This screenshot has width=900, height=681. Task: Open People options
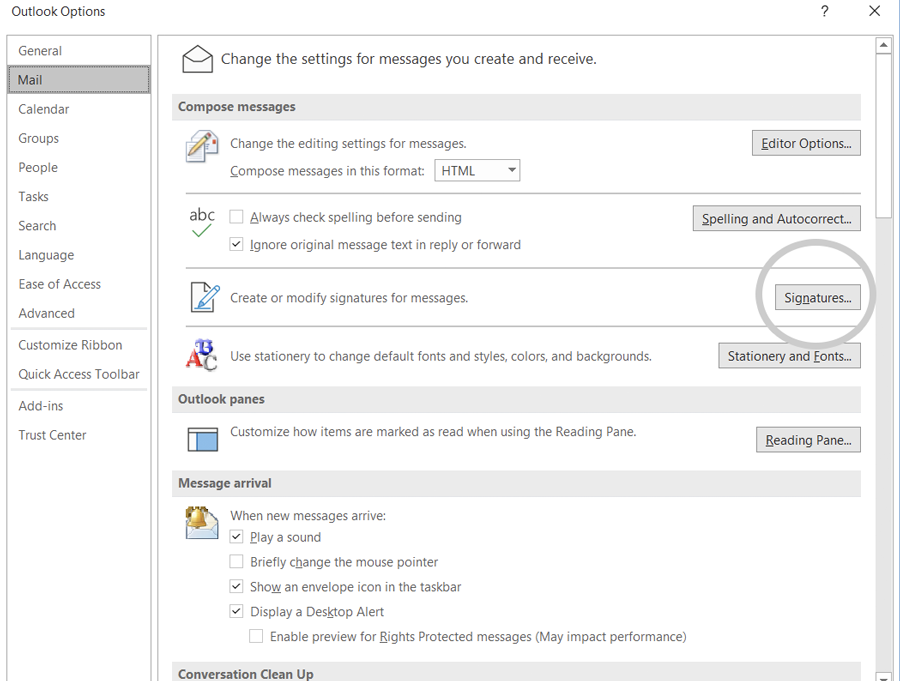click(79, 168)
